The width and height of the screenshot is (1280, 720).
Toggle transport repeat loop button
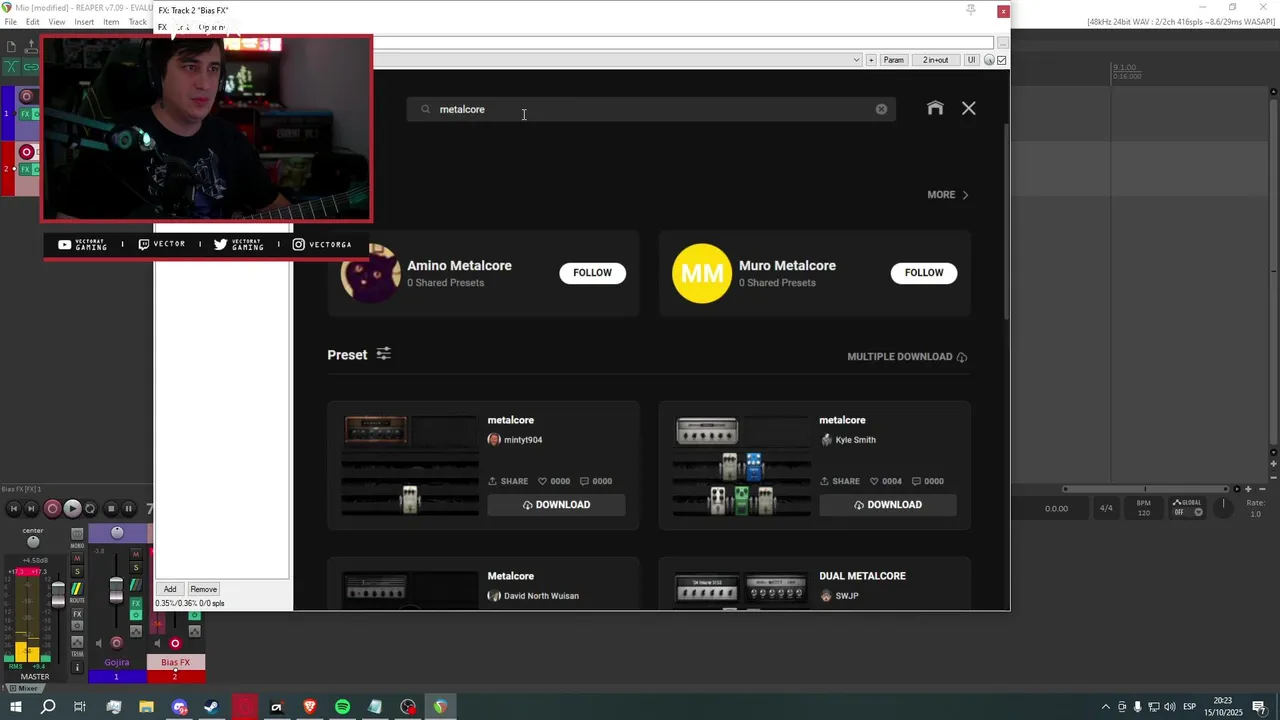point(90,508)
